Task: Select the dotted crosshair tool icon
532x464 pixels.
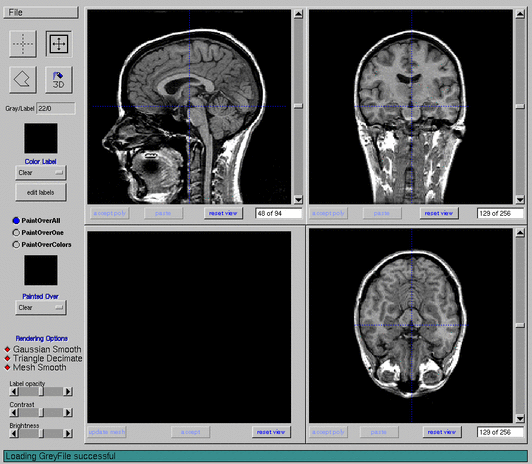Action: click(x=23, y=44)
